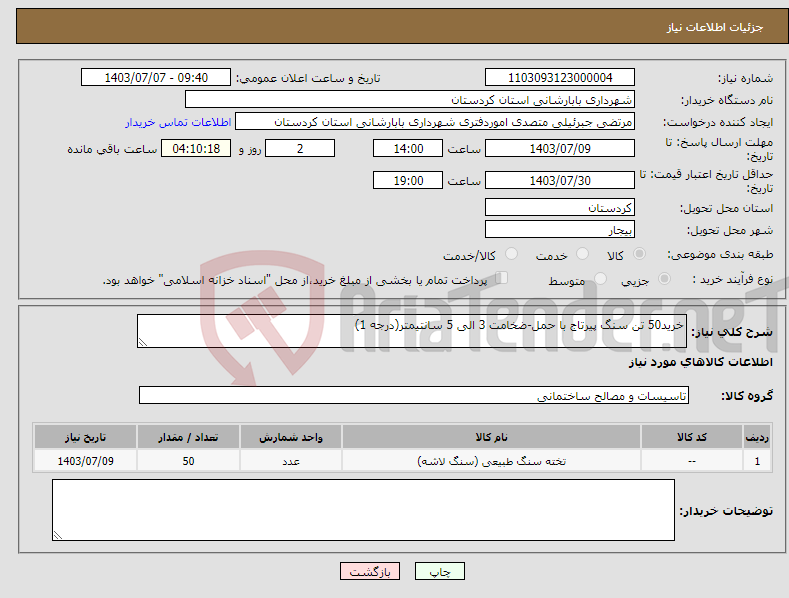The image size is (789, 598).
Task: Click the remaining time field 04:10:18
Action: tap(196, 148)
